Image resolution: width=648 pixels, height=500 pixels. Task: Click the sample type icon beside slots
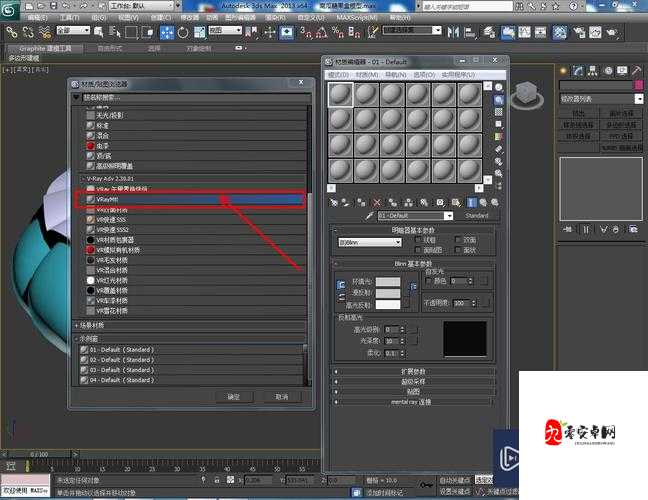tap(499, 87)
